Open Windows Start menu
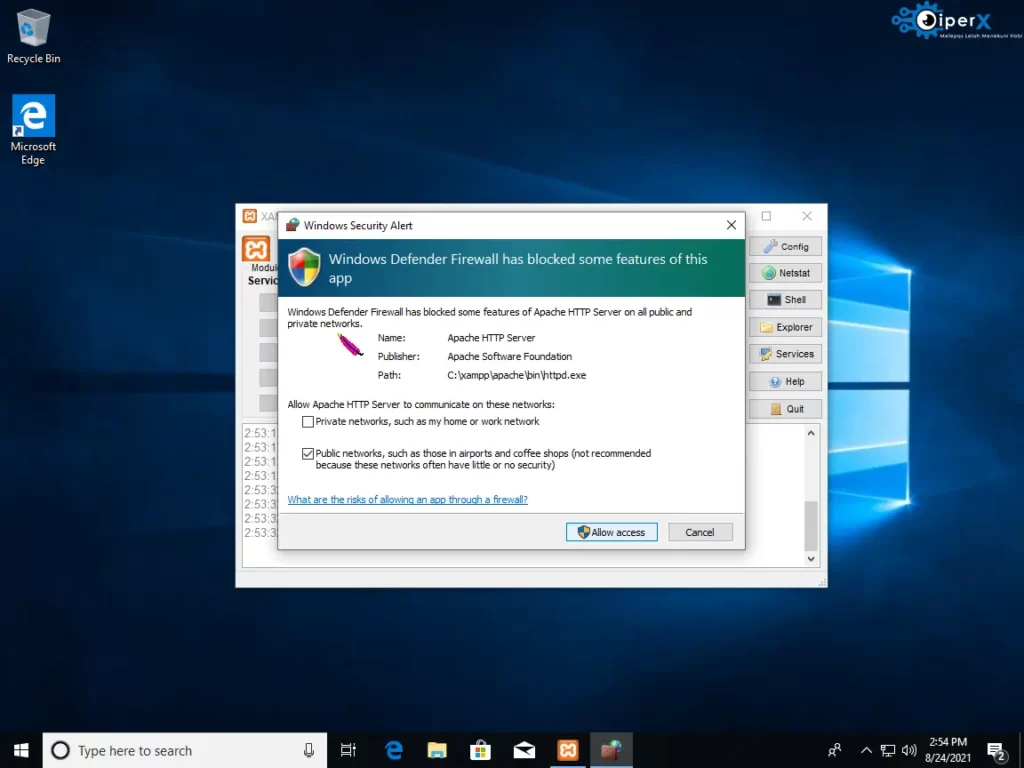Screen dimensions: 1024x768 pos(21,750)
